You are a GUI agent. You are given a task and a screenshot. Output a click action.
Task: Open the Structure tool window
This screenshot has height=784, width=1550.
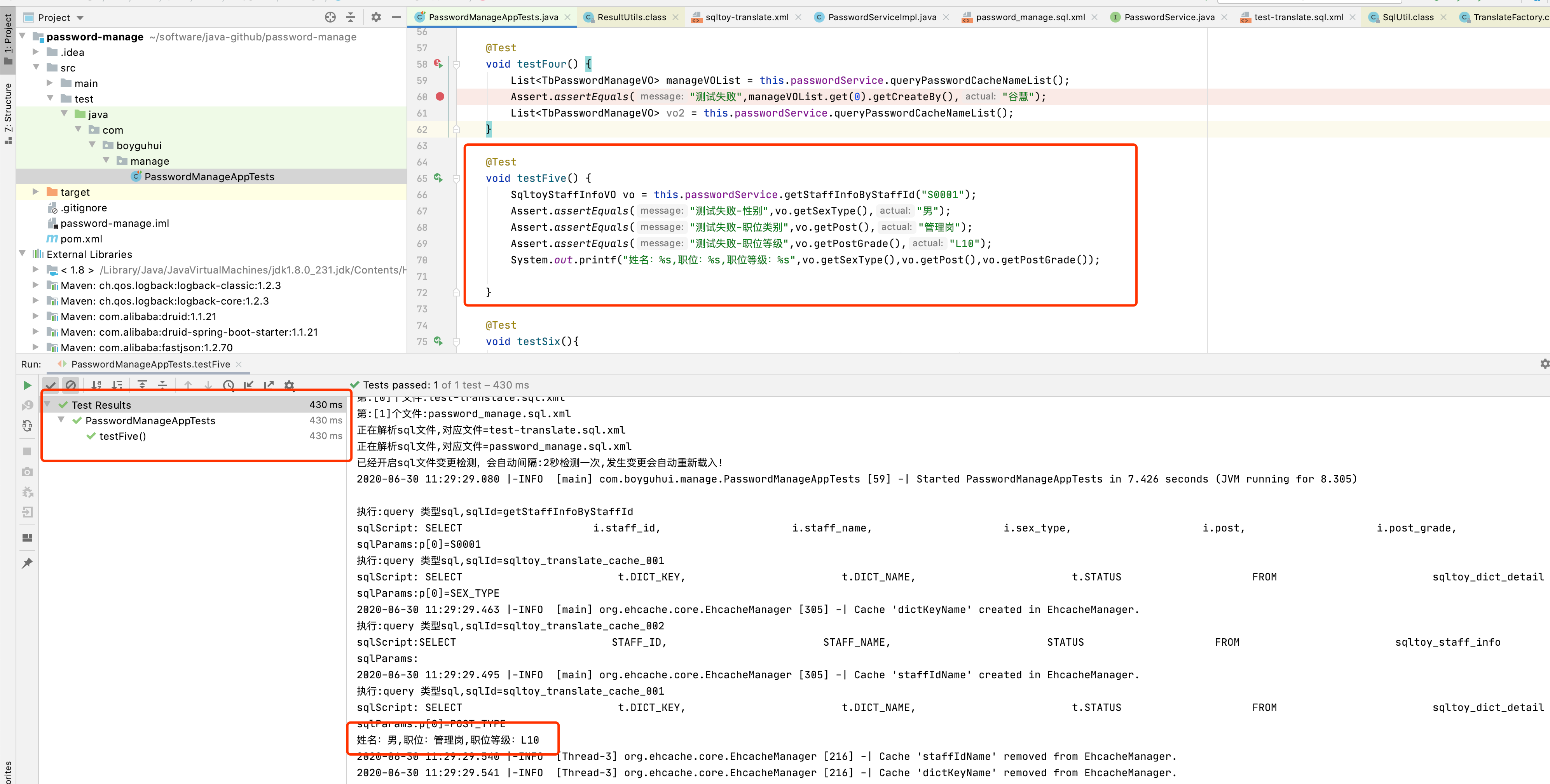point(8,111)
